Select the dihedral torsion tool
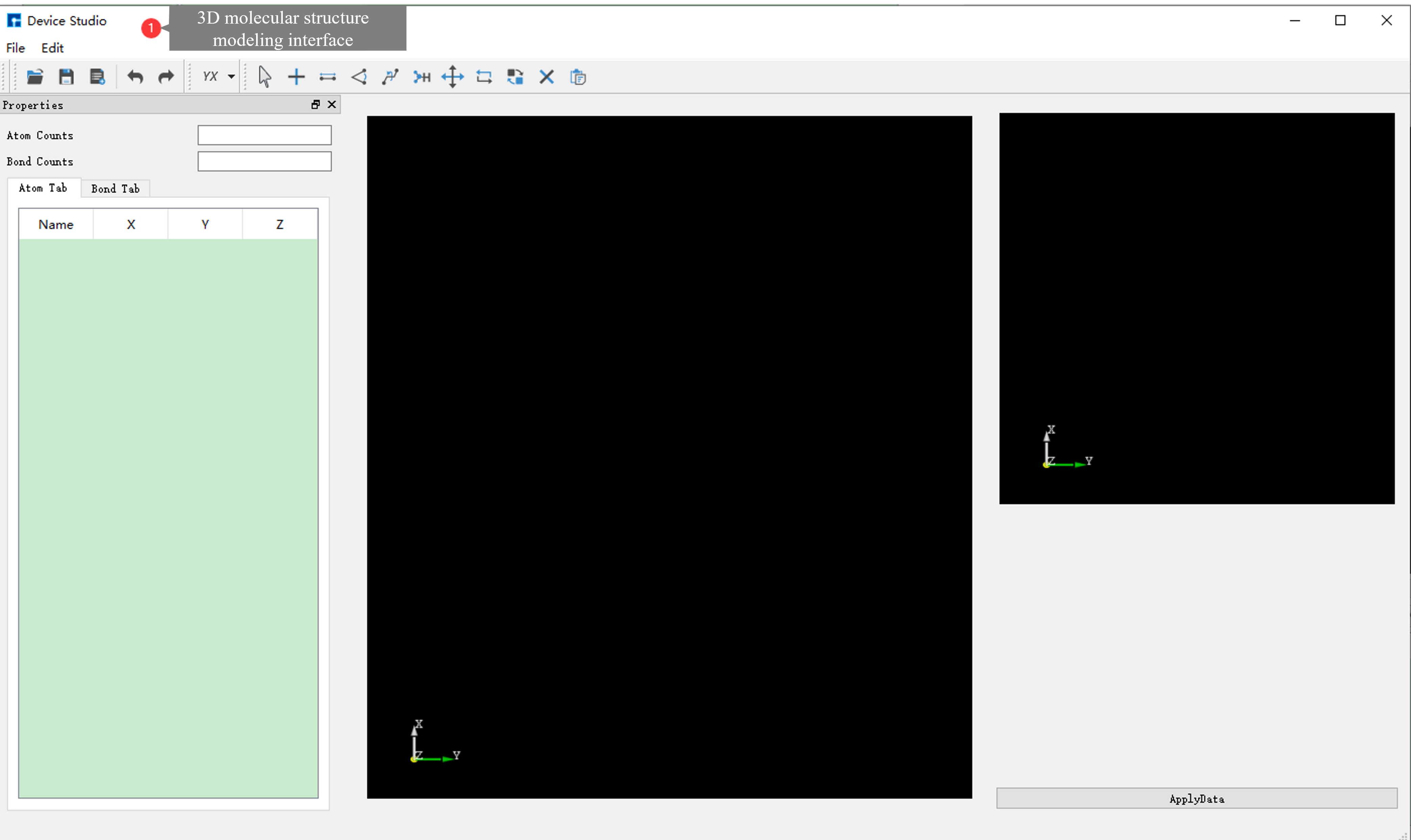This screenshot has width=1411, height=840. 390,76
